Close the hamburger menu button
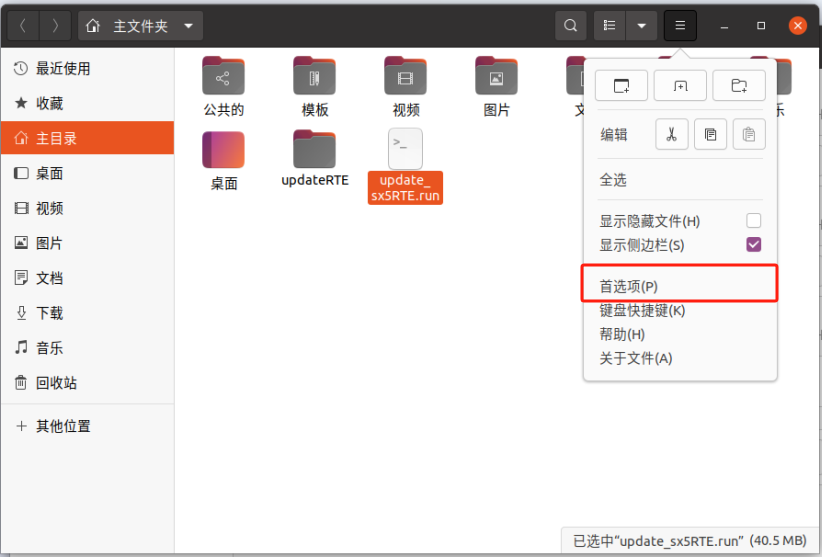822x557 pixels. (x=680, y=26)
